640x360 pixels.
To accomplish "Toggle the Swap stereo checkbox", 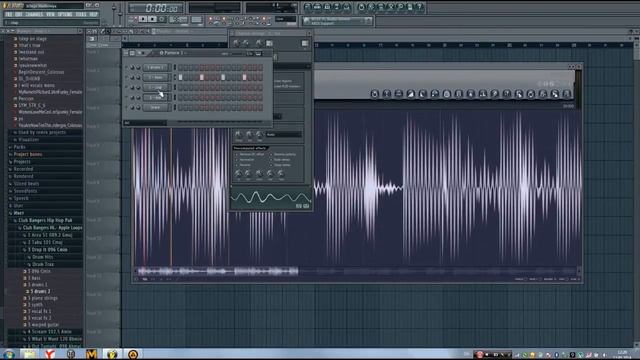I will [271, 165].
